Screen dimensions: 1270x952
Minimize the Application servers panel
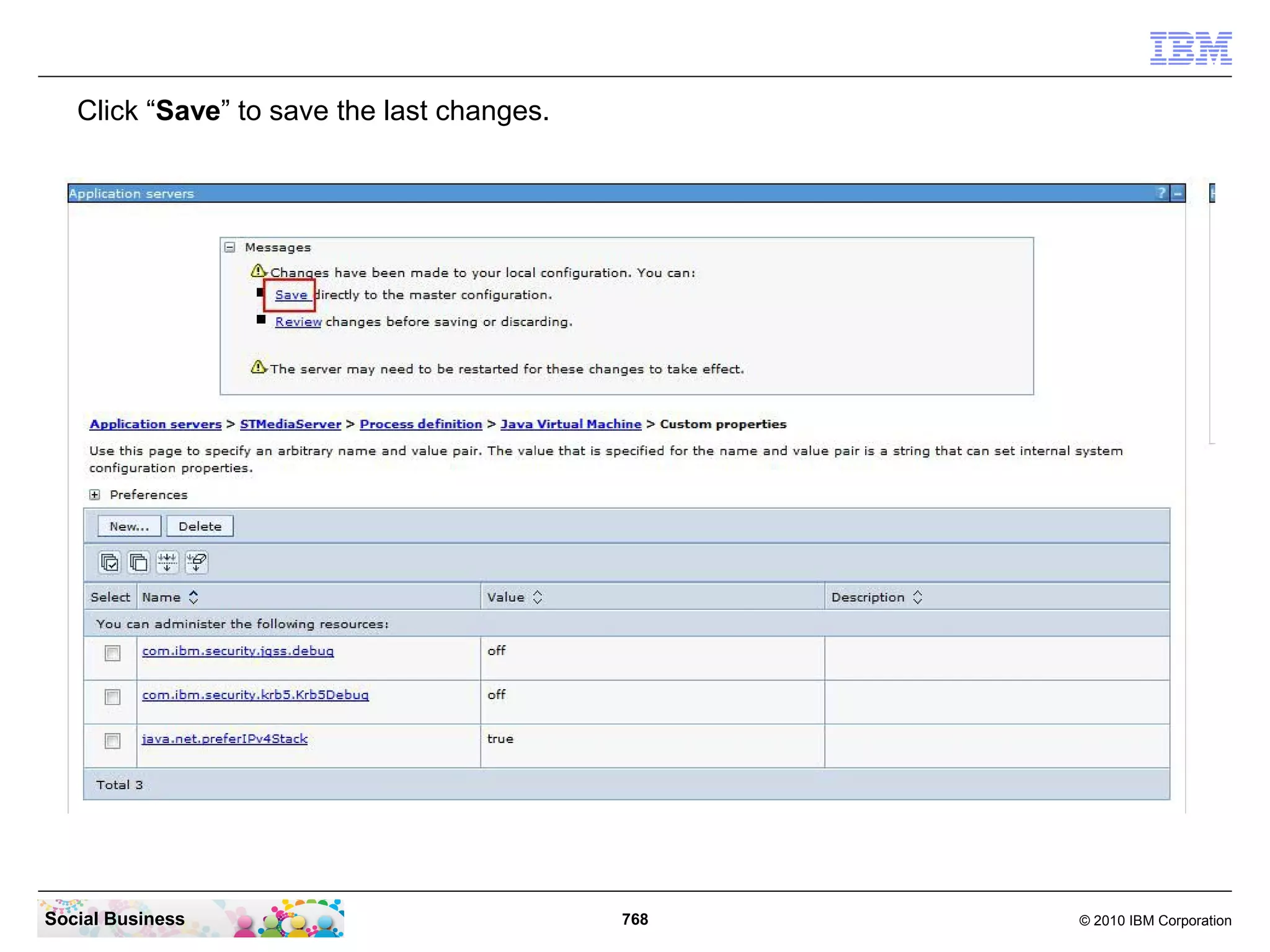[x=1178, y=194]
